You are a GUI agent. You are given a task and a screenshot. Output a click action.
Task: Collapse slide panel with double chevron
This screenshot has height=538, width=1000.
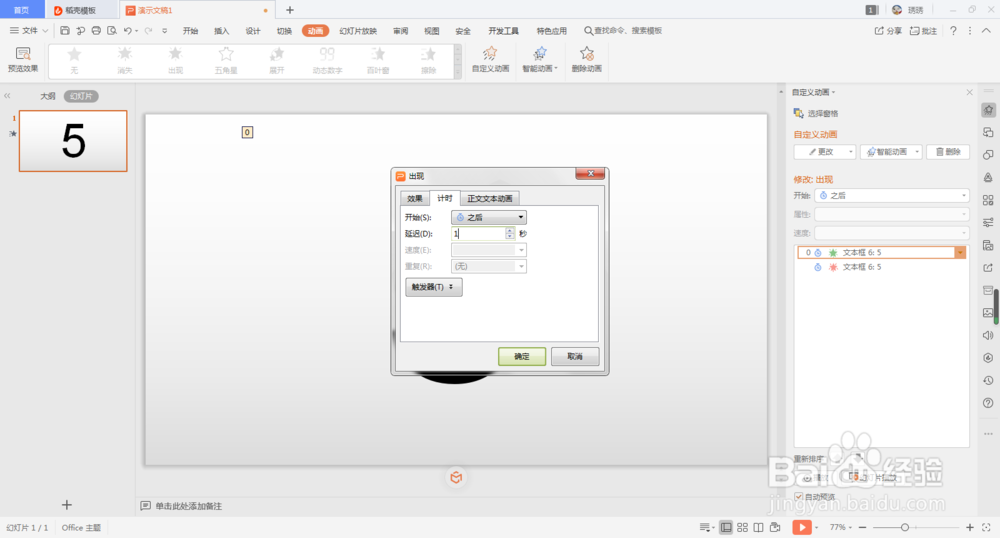[x=7, y=96]
